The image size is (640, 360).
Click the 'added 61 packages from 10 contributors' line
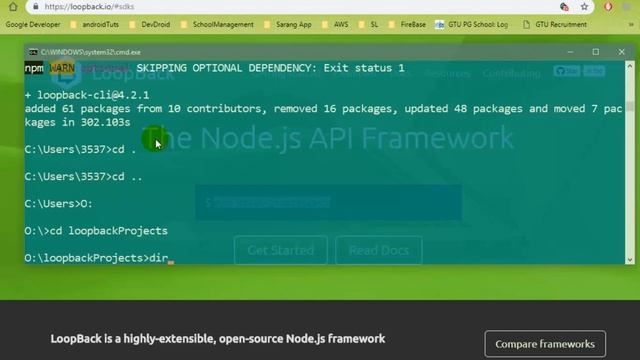coord(323,109)
